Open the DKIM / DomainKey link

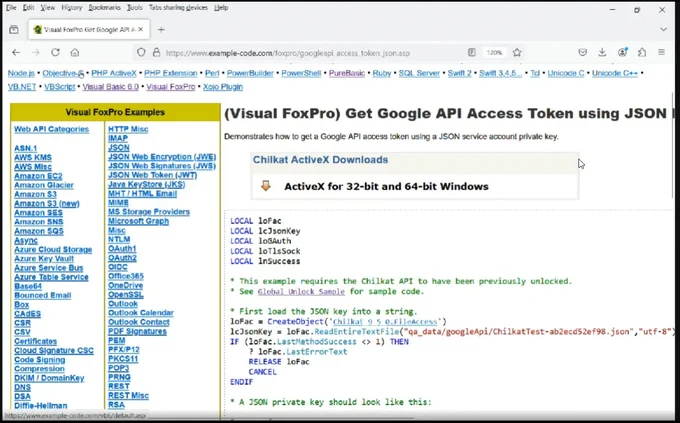[x=49, y=378]
